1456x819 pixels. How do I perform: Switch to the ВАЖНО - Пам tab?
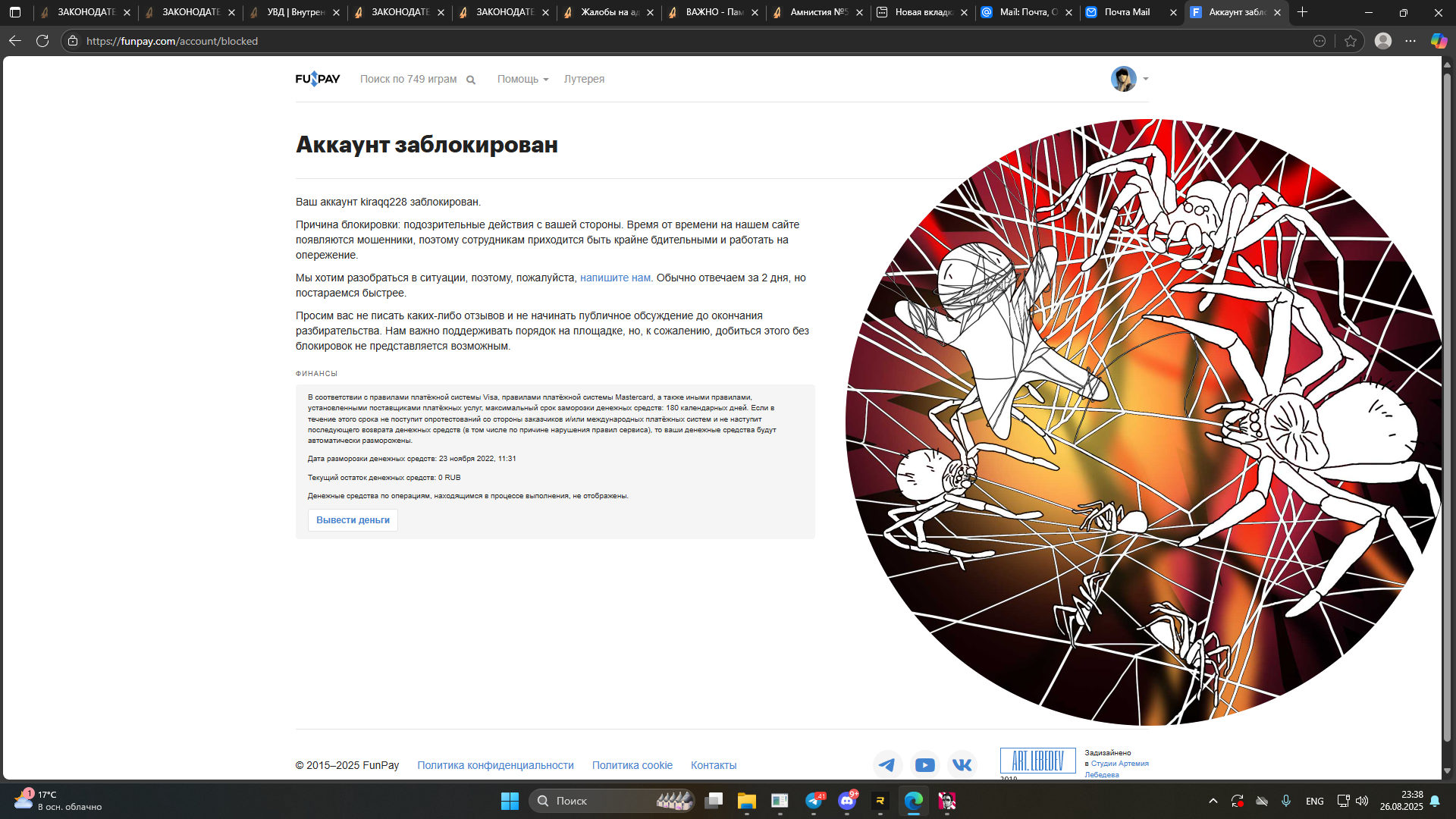pos(714,12)
